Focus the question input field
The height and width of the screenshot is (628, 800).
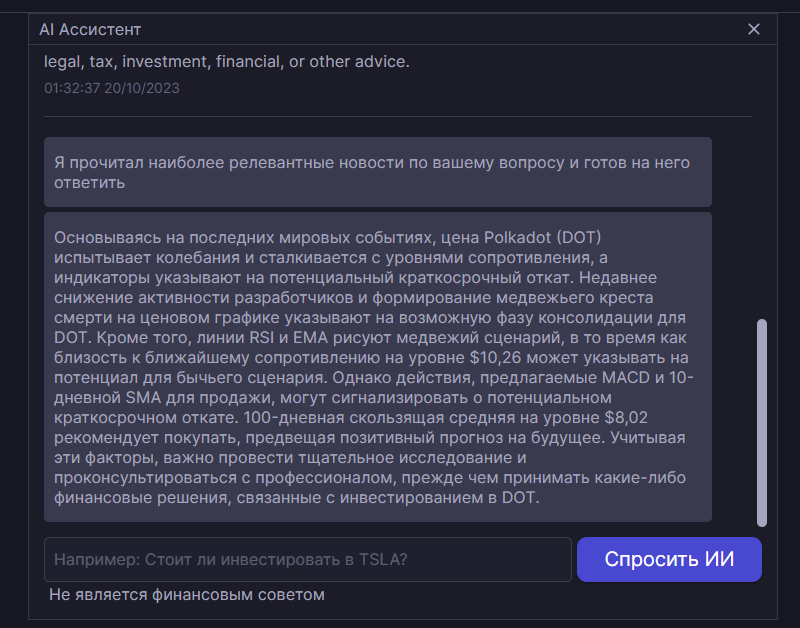[308, 559]
